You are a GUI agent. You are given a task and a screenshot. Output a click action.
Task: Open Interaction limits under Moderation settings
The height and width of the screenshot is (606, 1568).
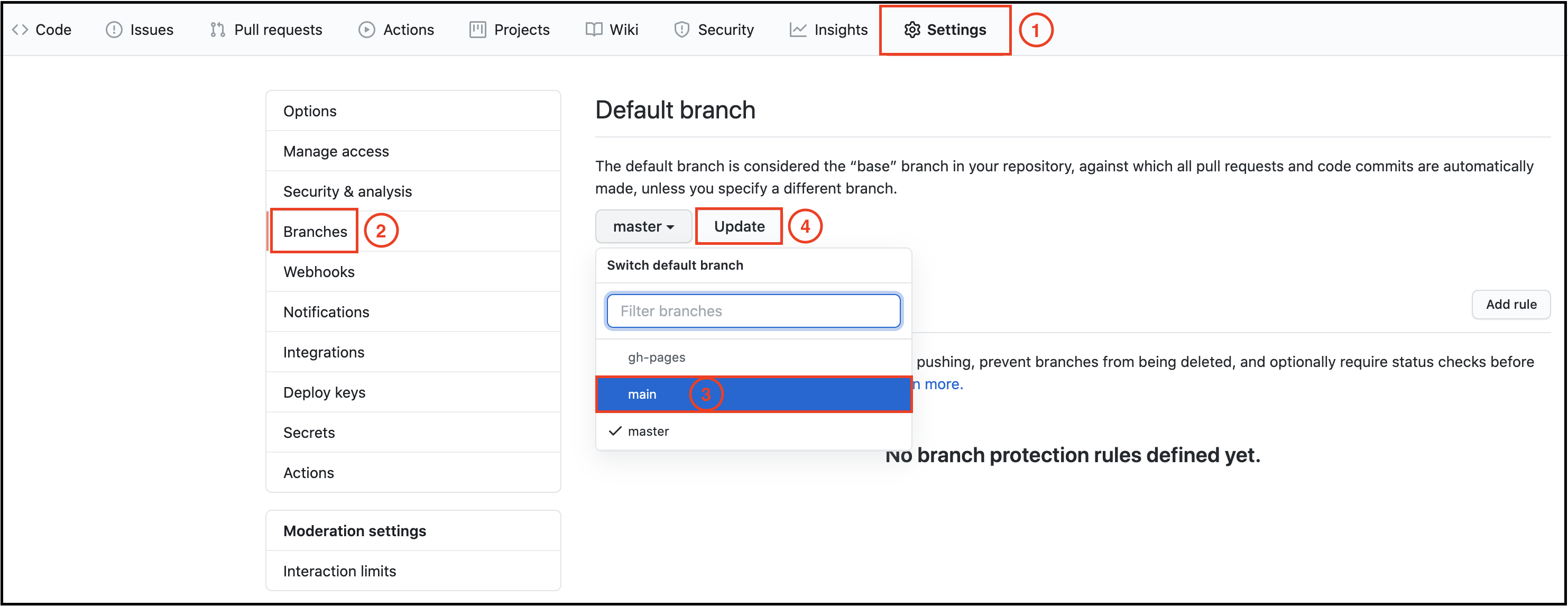pos(339,571)
